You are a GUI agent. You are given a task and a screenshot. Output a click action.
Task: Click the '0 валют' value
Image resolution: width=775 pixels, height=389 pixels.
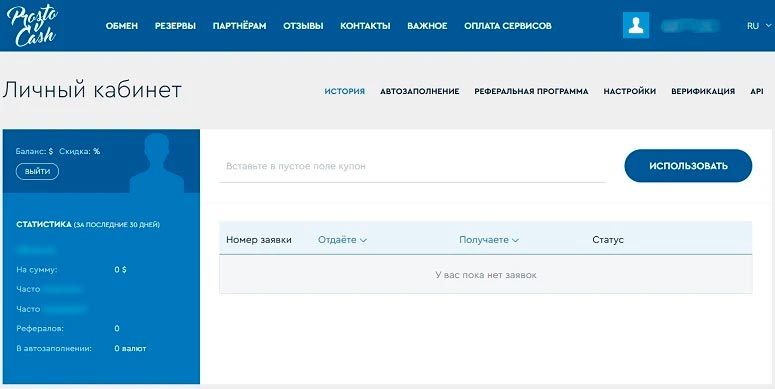point(130,348)
